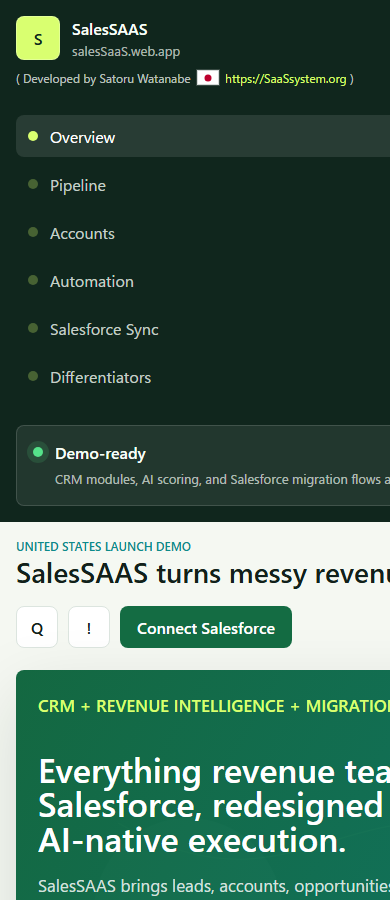Image resolution: width=390 pixels, height=900 pixels.
Task: Click the "Developed by Satoru Watanabe" text
Action: [106, 79]
